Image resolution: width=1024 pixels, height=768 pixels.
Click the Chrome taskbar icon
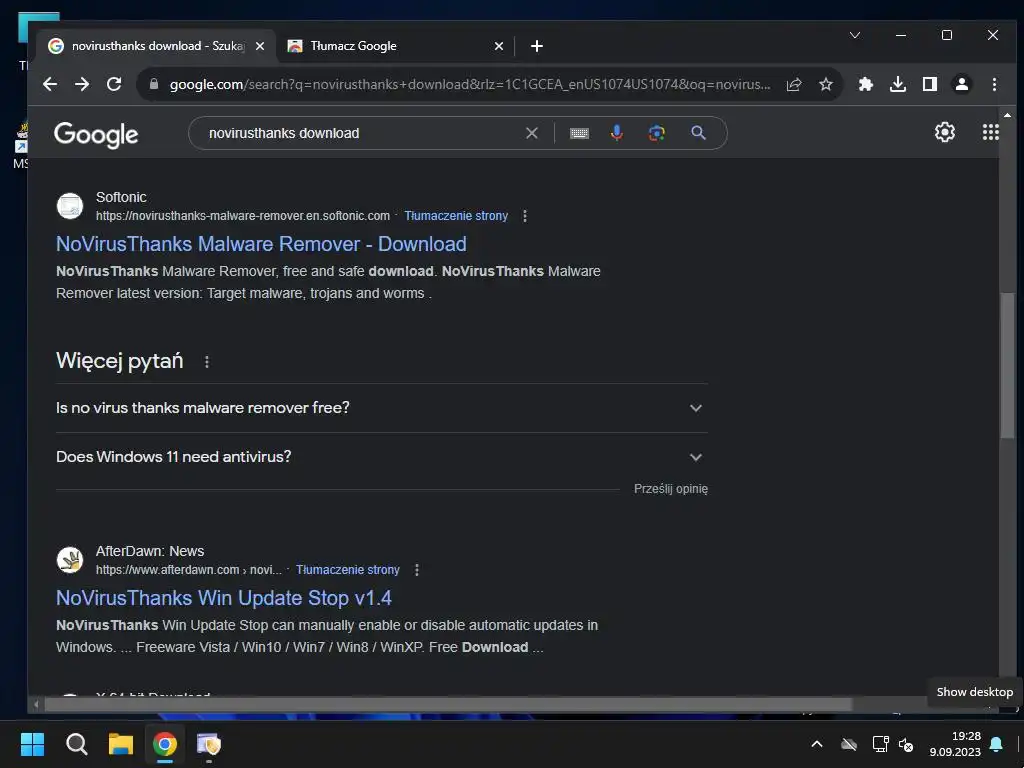point(165,744)
